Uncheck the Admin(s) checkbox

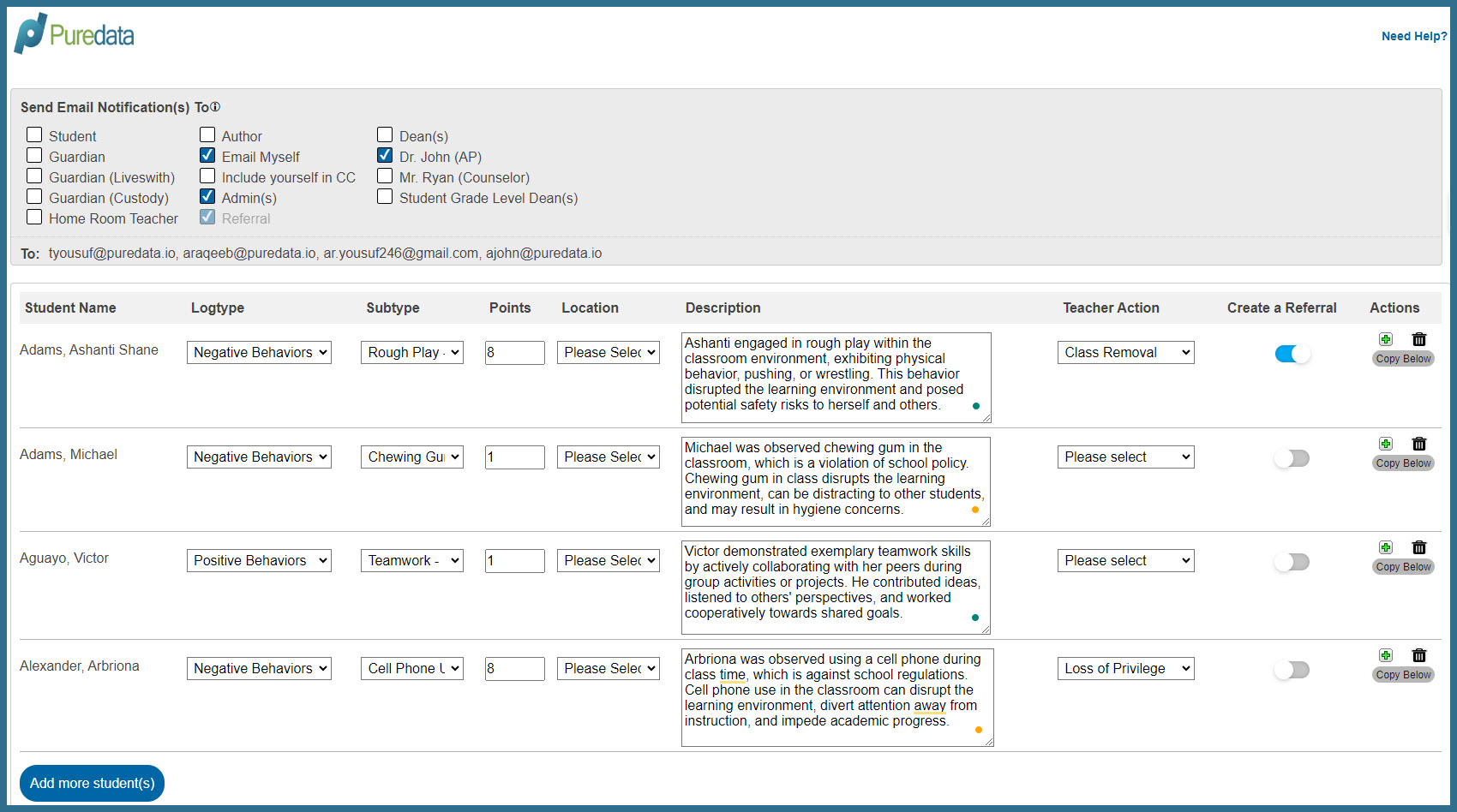(x=207, y=196)
